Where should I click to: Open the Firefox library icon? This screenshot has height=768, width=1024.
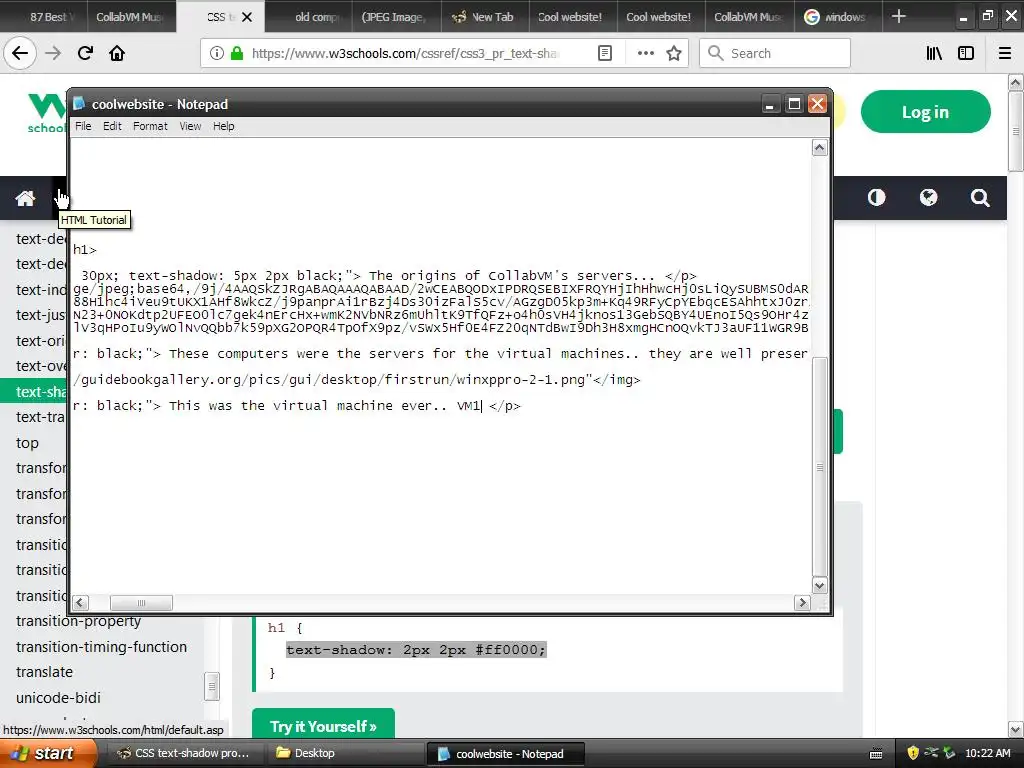click(934, 53)
